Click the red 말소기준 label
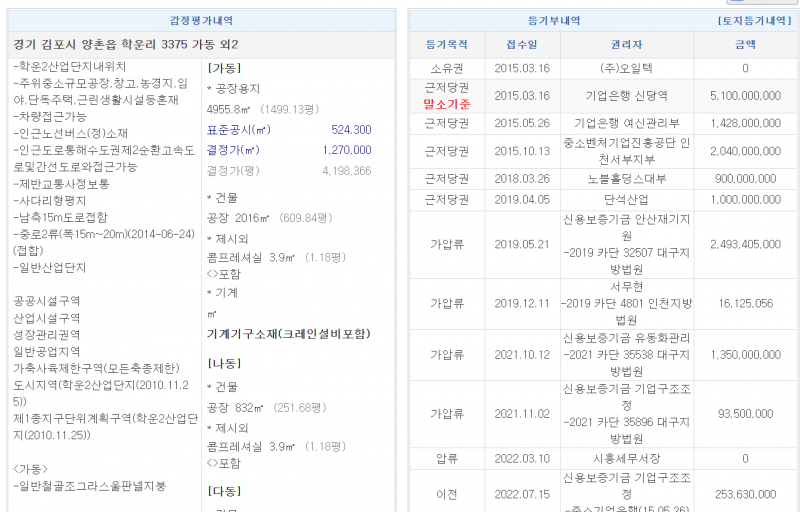The width and height of the screenshot is (800, 512). pos(446,103)
